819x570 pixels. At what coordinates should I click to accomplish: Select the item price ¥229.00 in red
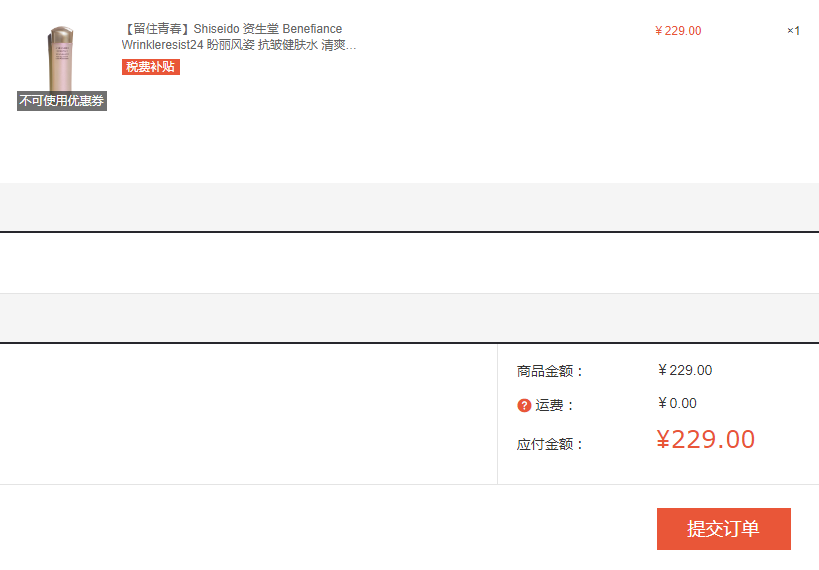(678, 31)
